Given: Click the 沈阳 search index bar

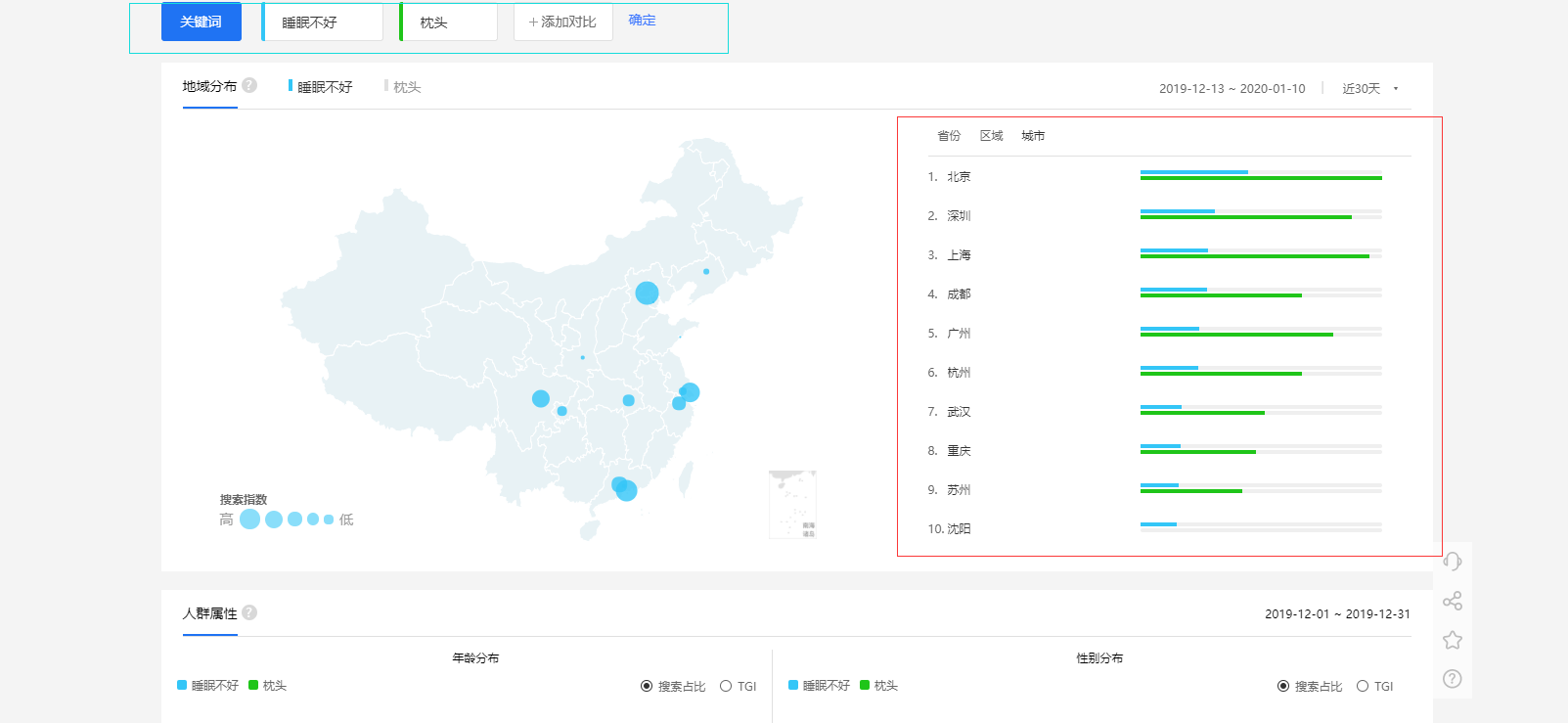Looking at the screenshot, I should 1261,527.
